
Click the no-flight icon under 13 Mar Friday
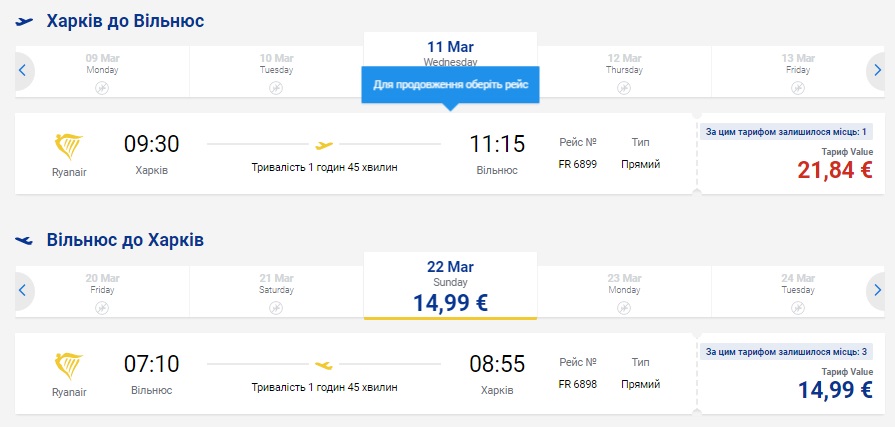click(x=797, y=88)
